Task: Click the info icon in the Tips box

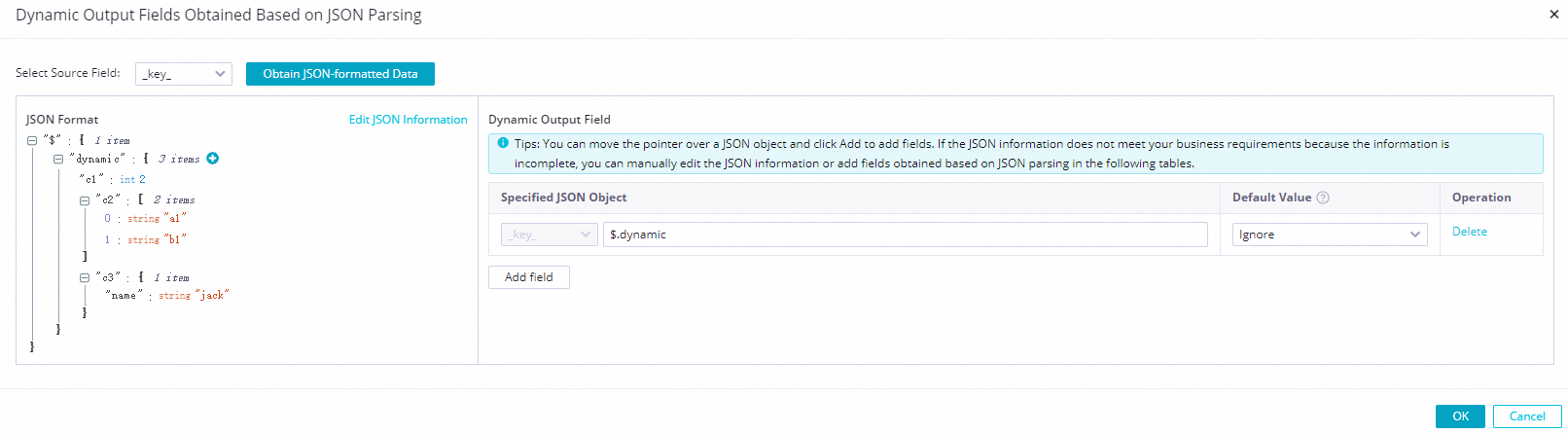Action: pyautogui.click(x=503, y=143)
